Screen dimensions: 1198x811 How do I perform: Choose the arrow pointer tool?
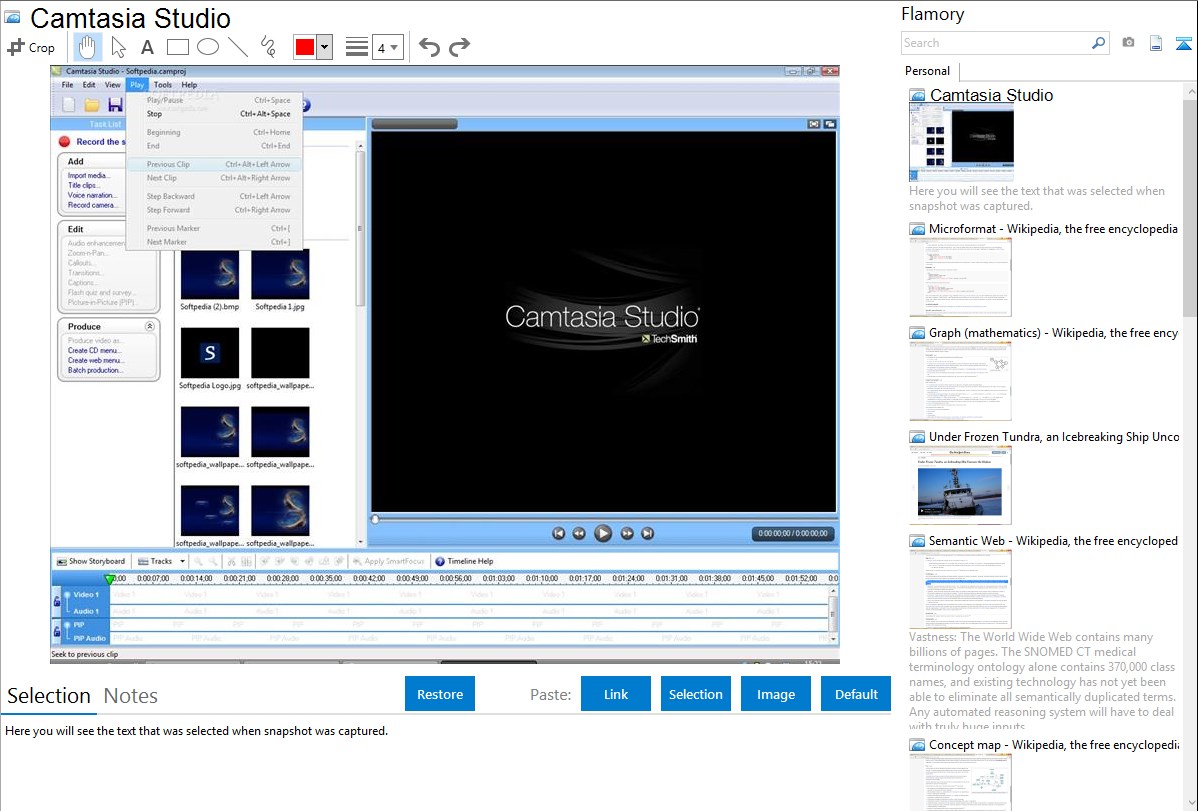(118, 47)
